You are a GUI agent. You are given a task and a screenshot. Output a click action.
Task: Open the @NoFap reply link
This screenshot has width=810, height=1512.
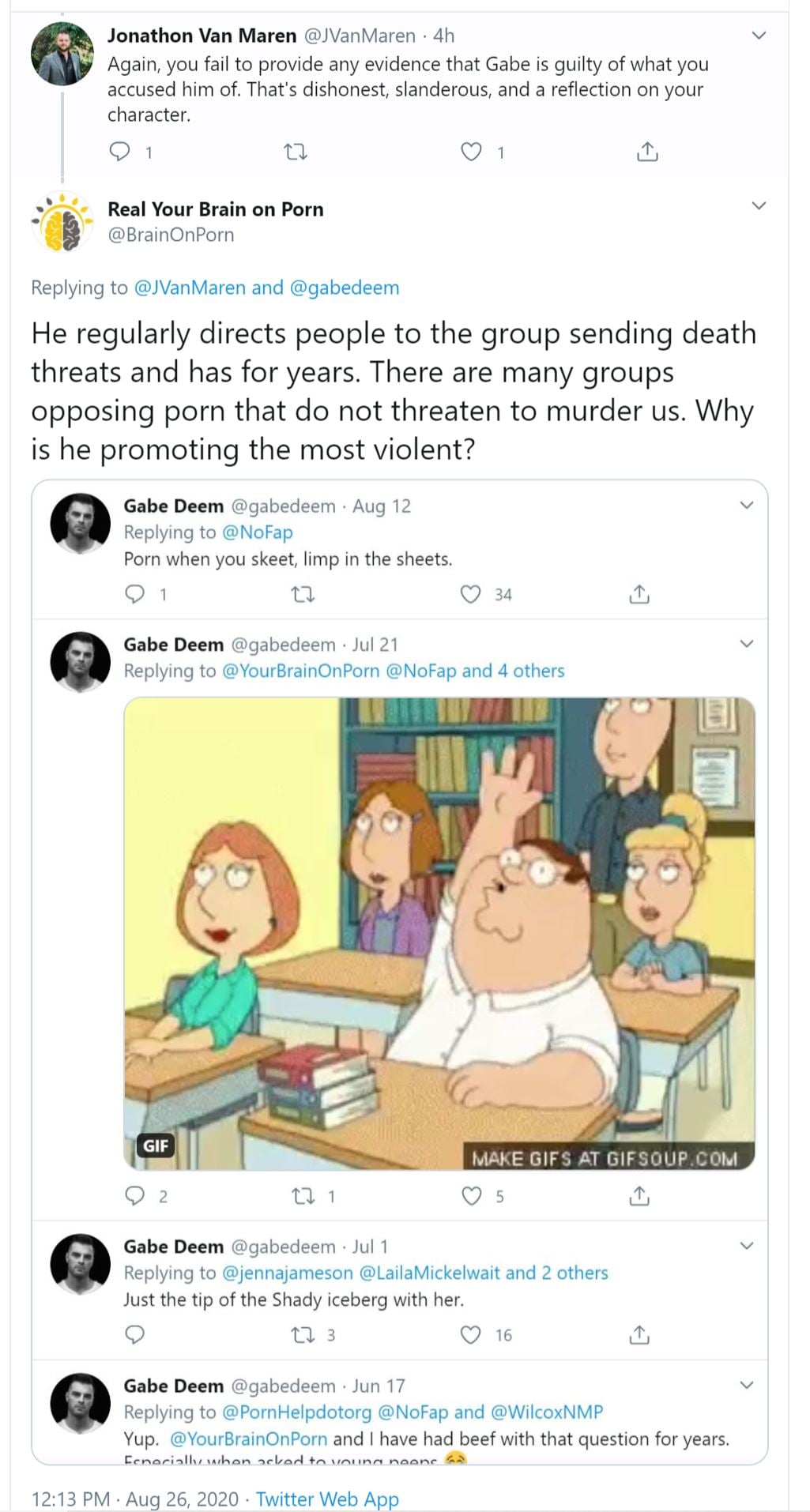[258, 532]
